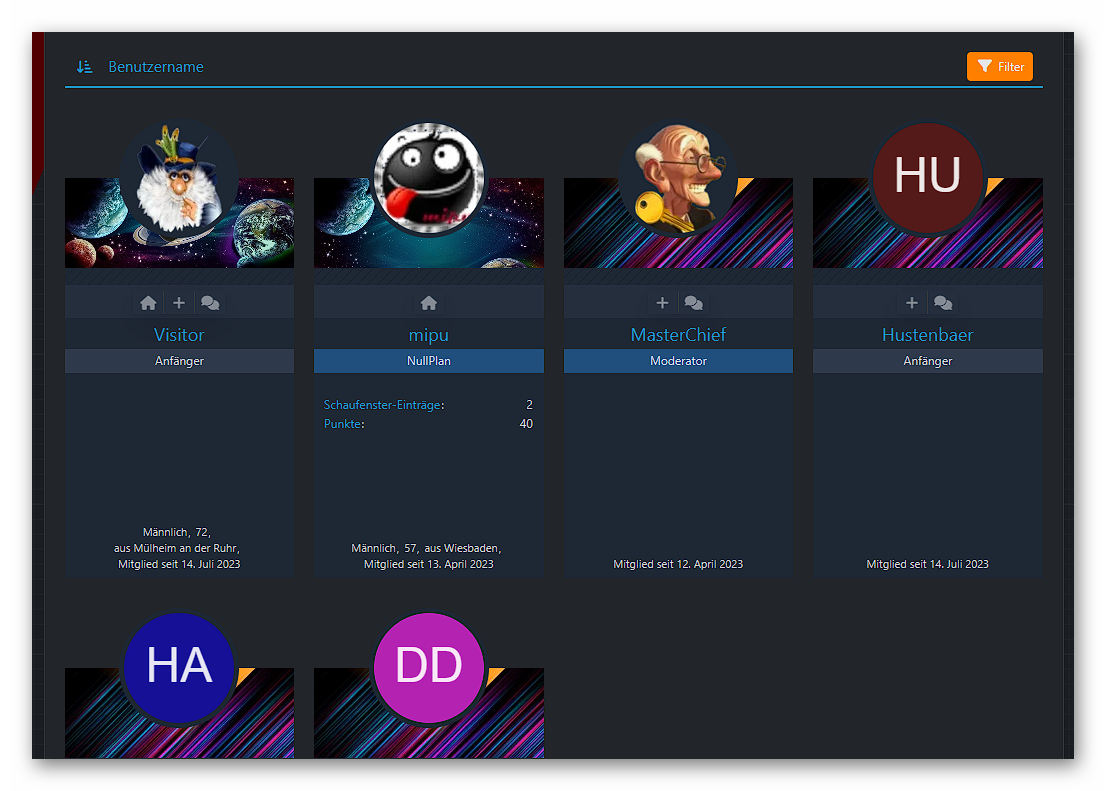The width and height of the screenshot is (1106, 791).
Task: Follow MasterChief using the plus icon
Action: [x=662, y=303]
